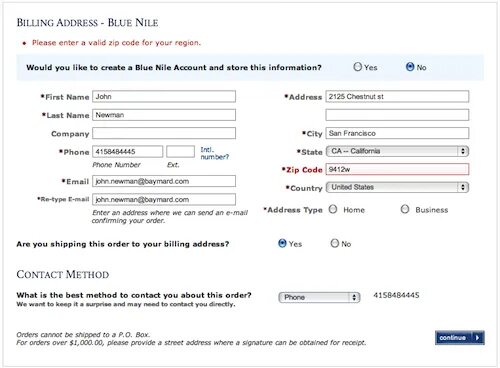Open the Intl. number? link
This screenshot has height=368, width=500.
pos(214,153)
